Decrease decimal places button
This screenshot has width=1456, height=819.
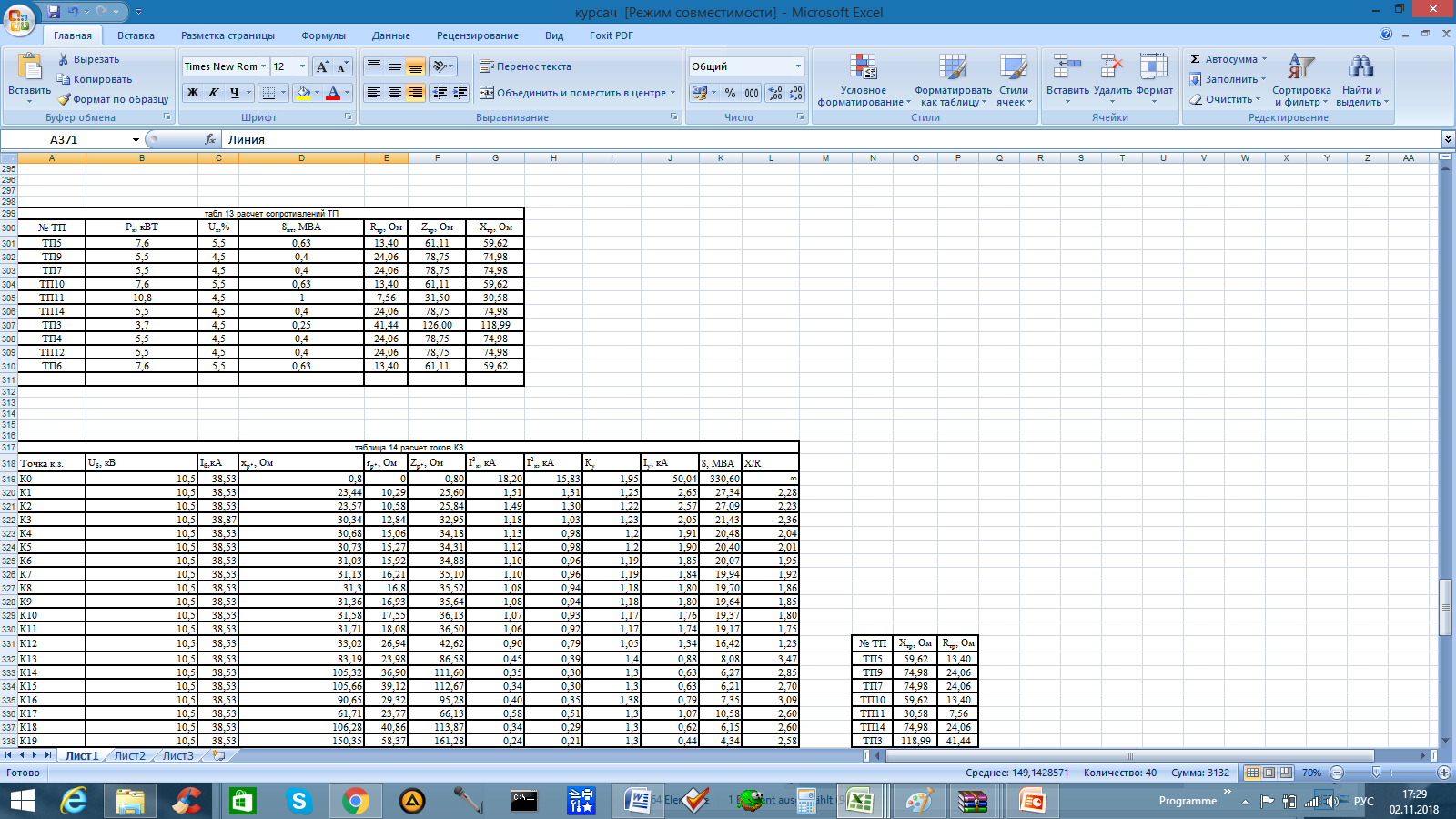pos(795,93)
